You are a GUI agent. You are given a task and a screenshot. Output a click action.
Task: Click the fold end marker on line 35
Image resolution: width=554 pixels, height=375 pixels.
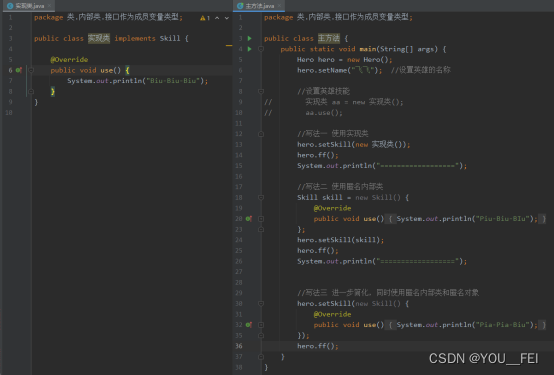[261, 335]
